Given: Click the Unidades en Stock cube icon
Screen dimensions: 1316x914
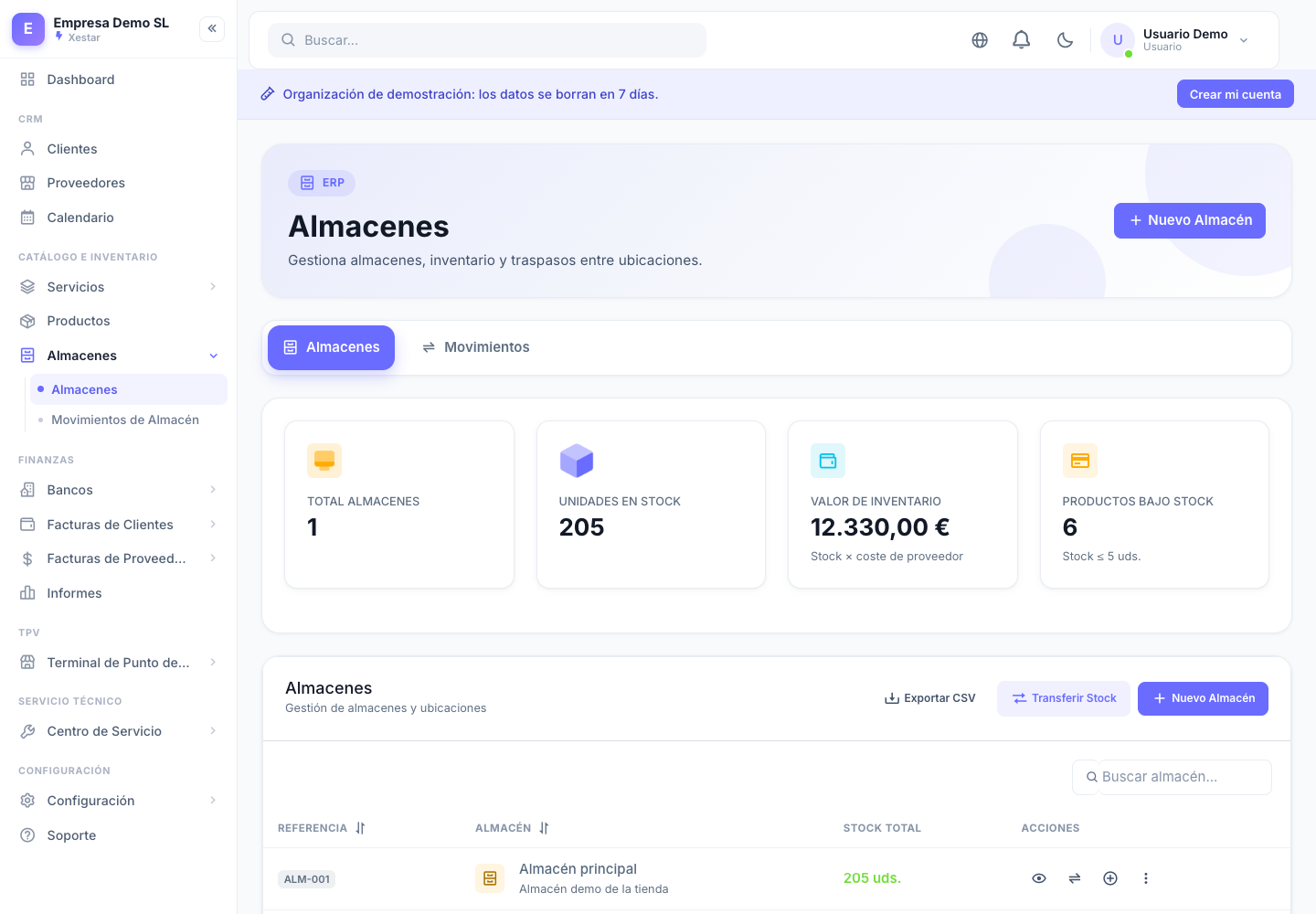Looking at the screenshot, I should pos(577,461).
